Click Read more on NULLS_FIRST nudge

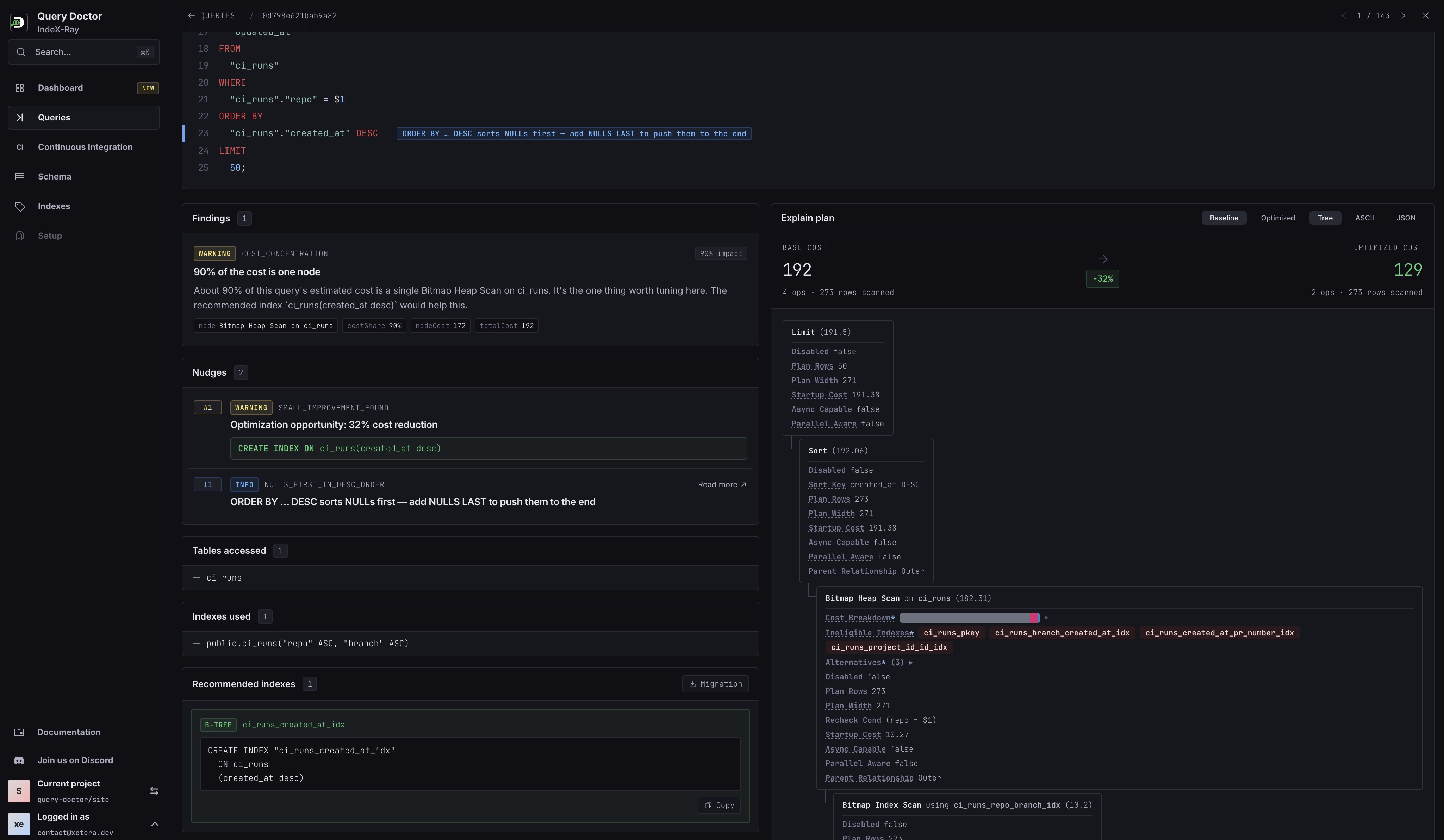tap(722, 484)
